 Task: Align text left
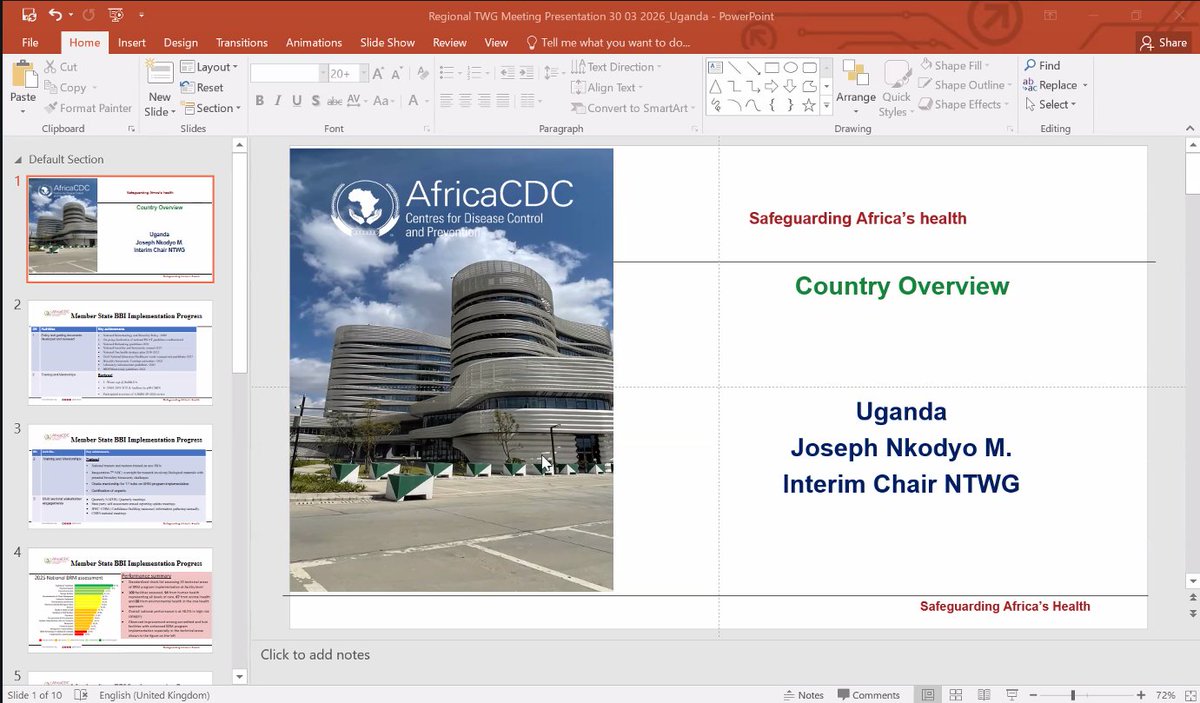click(446, 101)
